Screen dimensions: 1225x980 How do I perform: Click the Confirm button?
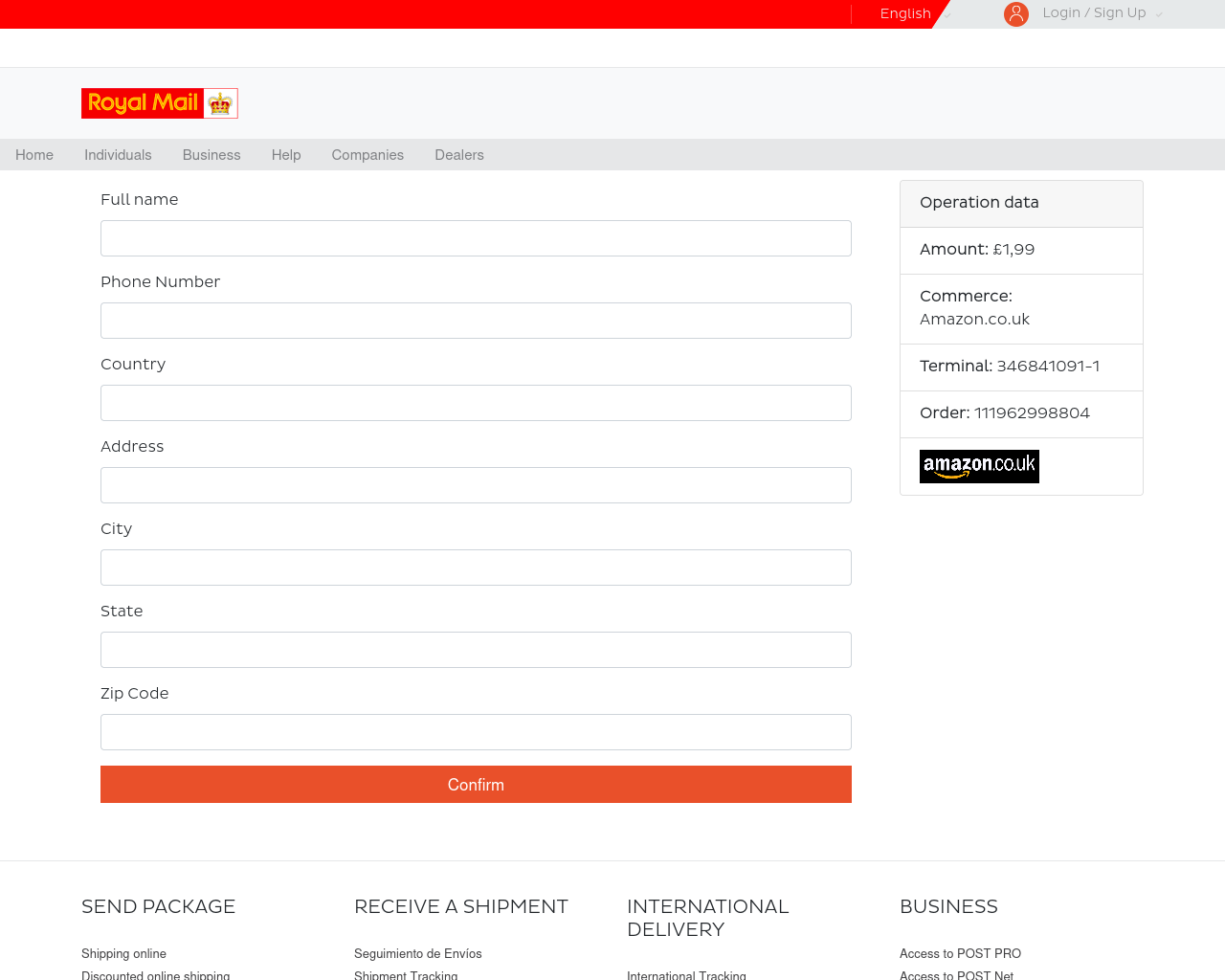click(476, 784)
